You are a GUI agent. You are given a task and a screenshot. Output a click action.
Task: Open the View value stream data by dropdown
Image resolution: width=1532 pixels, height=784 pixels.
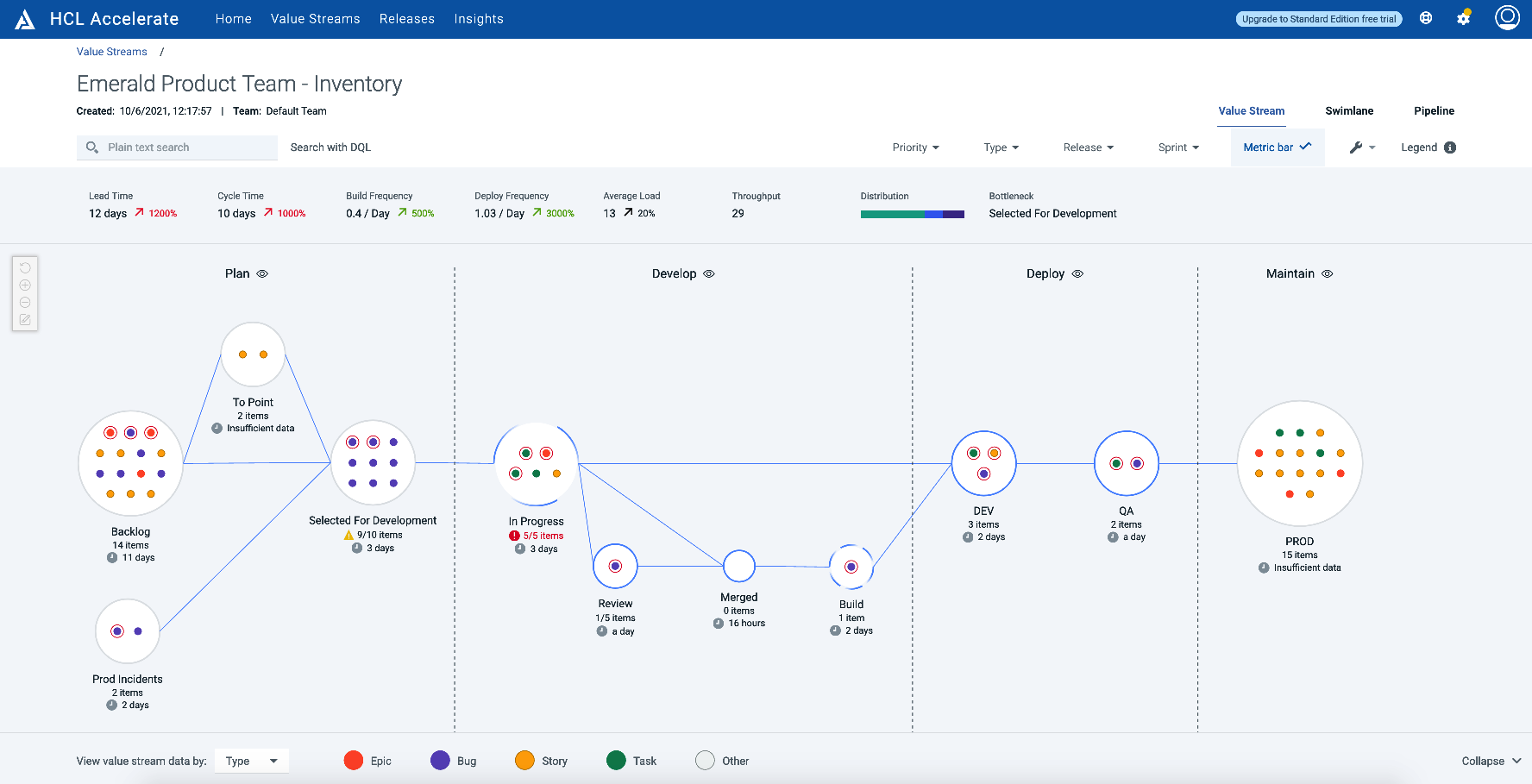tap(252, 761)
